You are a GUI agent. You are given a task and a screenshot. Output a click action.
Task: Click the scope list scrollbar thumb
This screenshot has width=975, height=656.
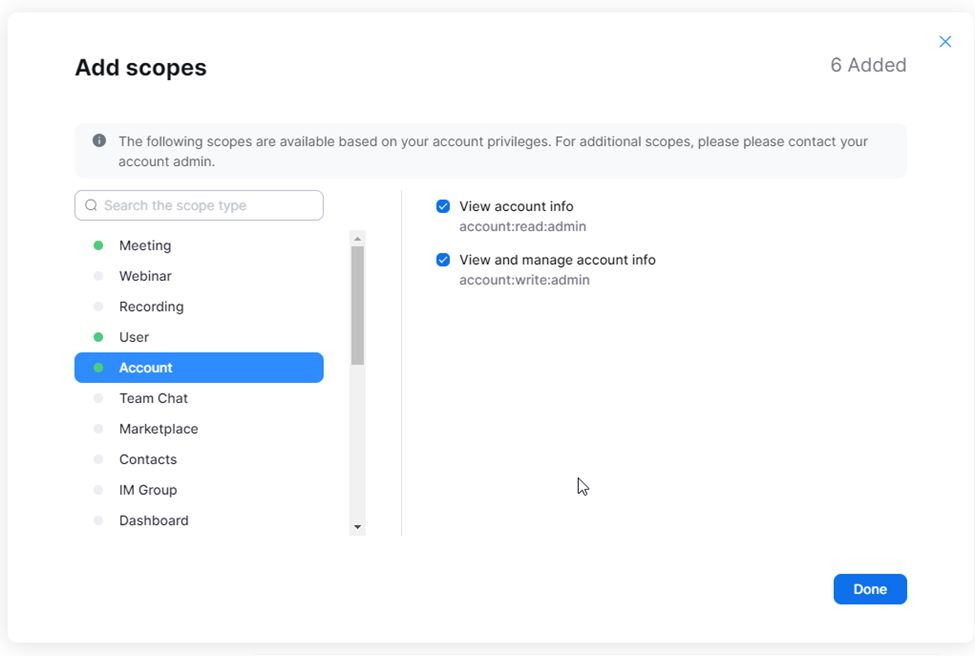[358, 305]
